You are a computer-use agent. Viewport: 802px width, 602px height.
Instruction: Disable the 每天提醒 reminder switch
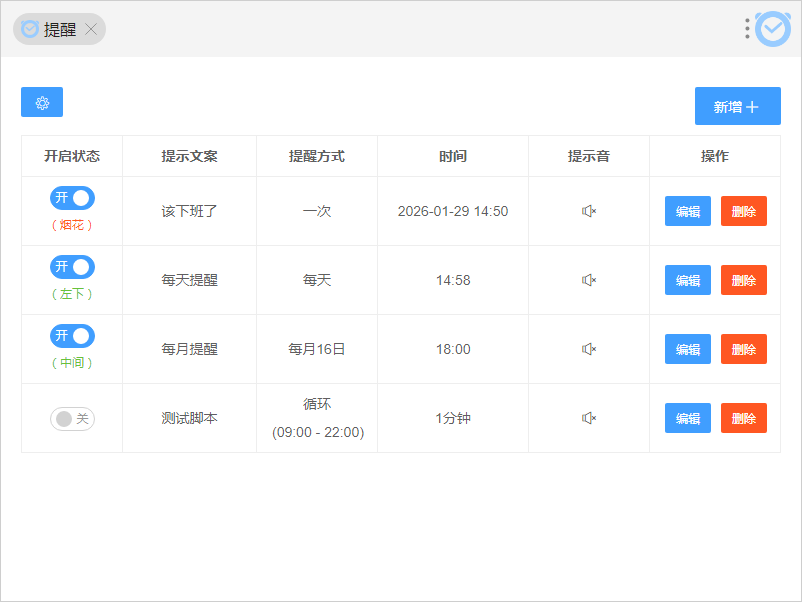click(x=72, y=267)
